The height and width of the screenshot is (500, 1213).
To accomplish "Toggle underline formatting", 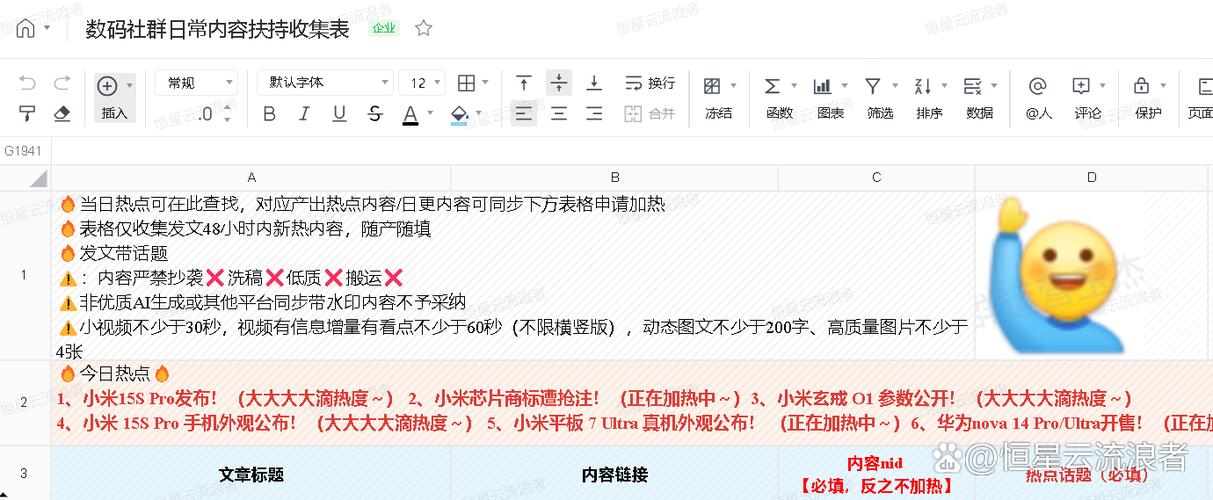I will point(339,114).
